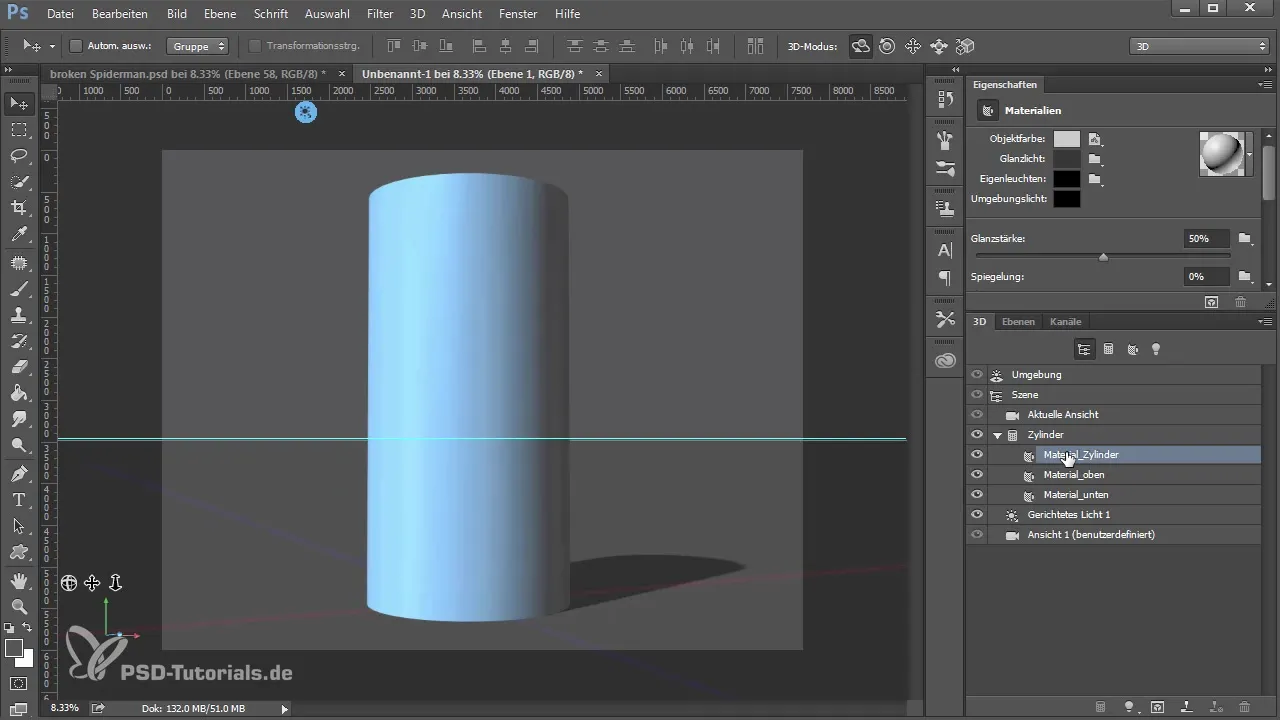Click the Roll 3D object mode icon
The height and width of the screenshot is (720, 1280).
tap(887, 46)
